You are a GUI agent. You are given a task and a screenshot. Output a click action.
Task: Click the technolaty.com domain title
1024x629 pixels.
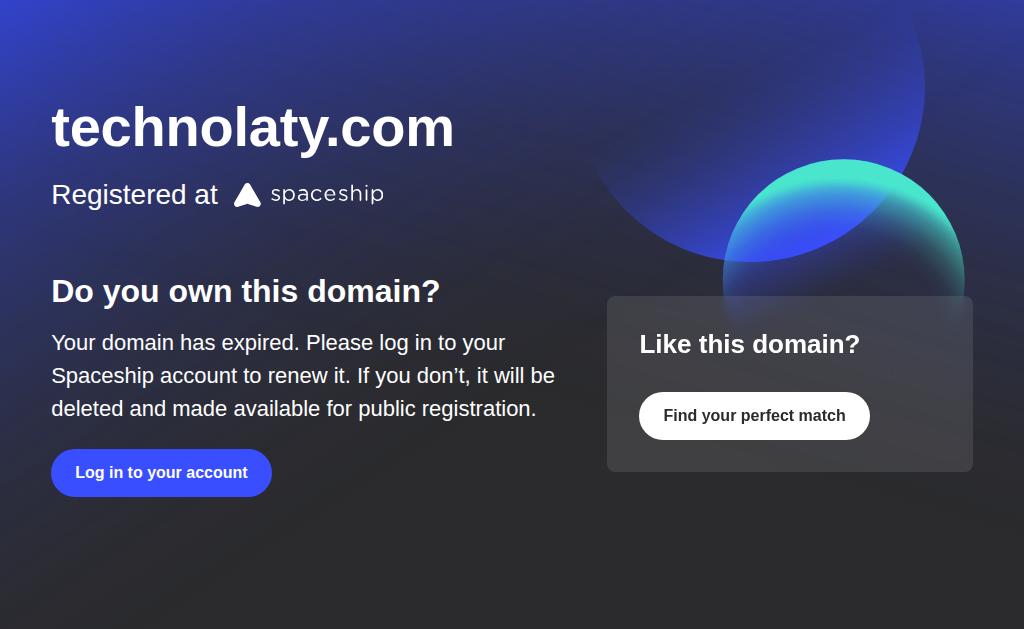click(253, 129)
